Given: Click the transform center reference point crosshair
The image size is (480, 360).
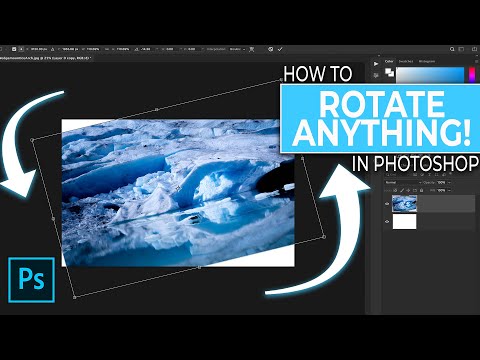Looking at the screenshot, I should 178,188.
